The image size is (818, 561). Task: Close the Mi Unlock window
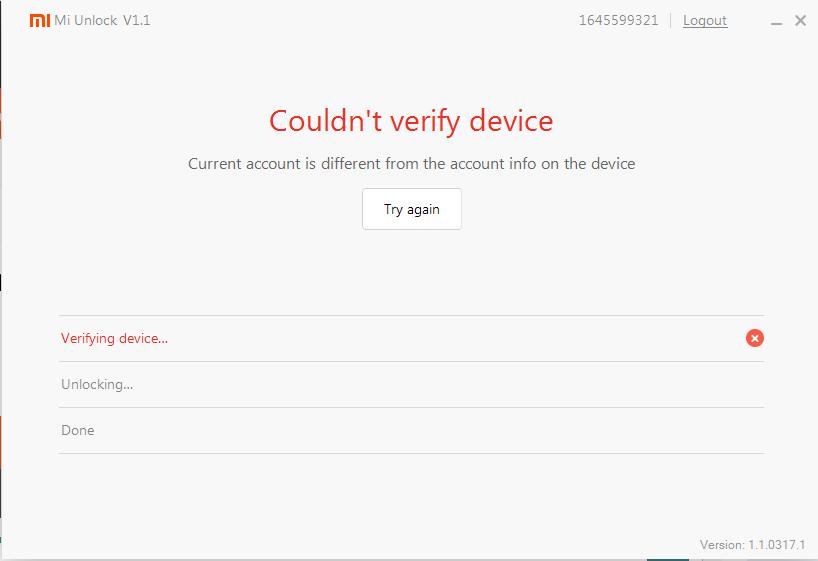click(800, 21)
